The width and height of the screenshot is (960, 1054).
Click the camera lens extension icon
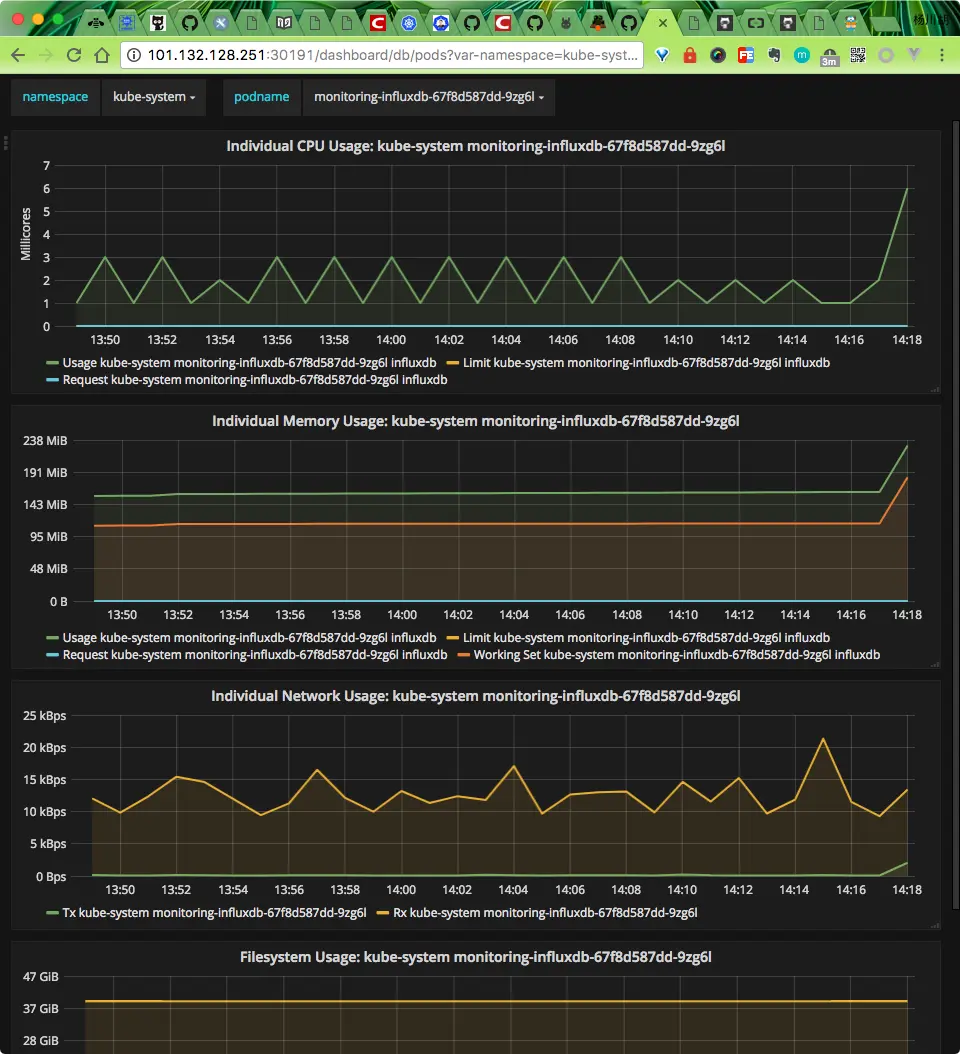(718, 56)
